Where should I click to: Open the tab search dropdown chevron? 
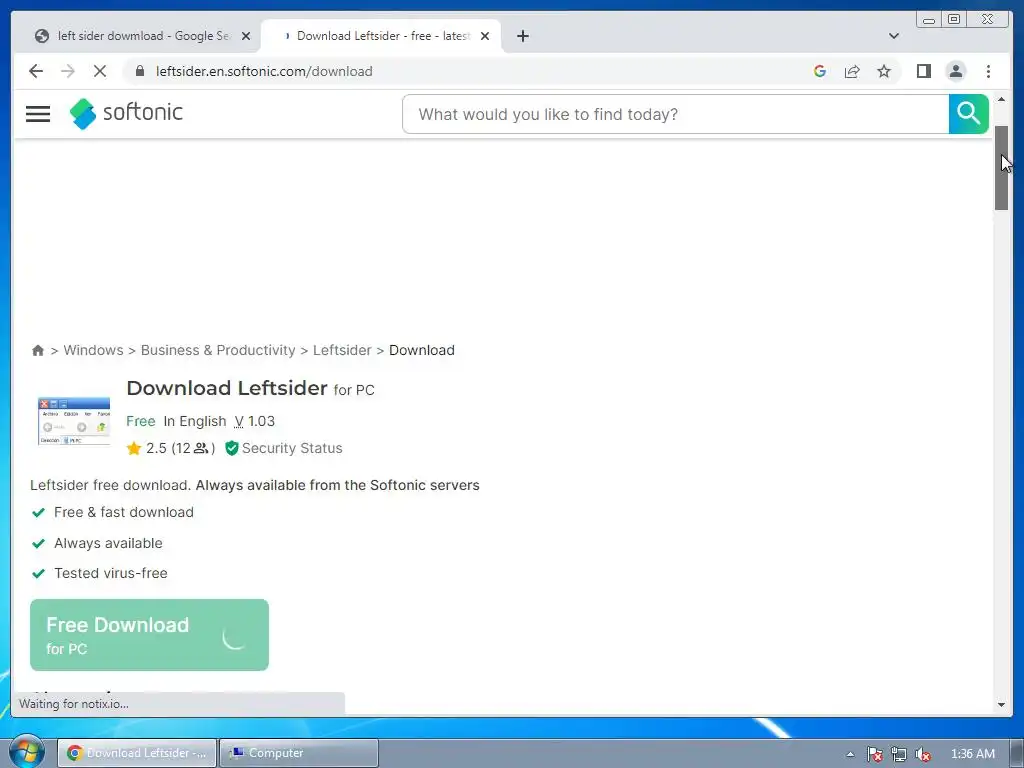click(893, 36)
